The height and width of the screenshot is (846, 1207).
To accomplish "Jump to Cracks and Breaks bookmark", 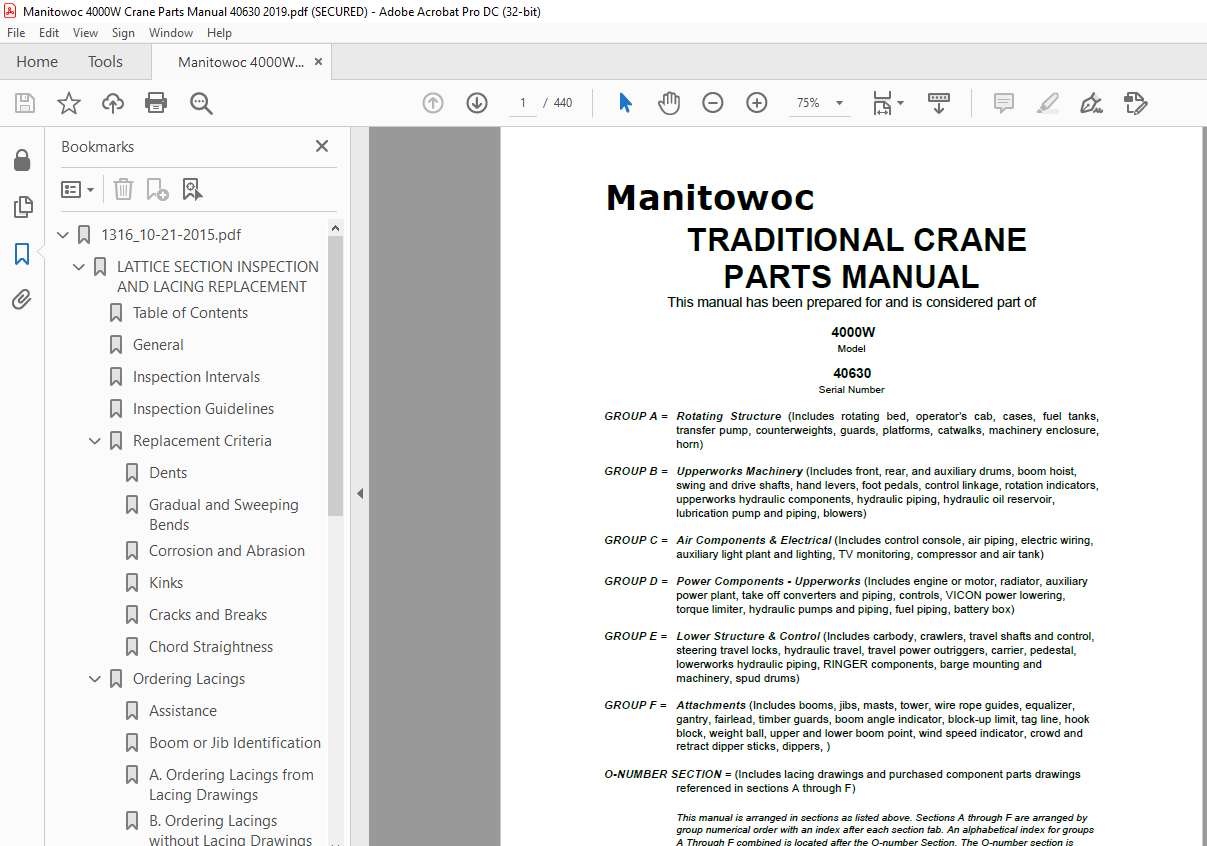I will click(x=208, y=615).
